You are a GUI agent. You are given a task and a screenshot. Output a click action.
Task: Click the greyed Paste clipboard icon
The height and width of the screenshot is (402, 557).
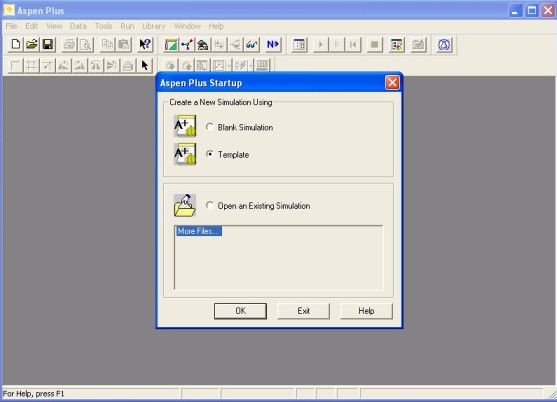tap(124, 45)
